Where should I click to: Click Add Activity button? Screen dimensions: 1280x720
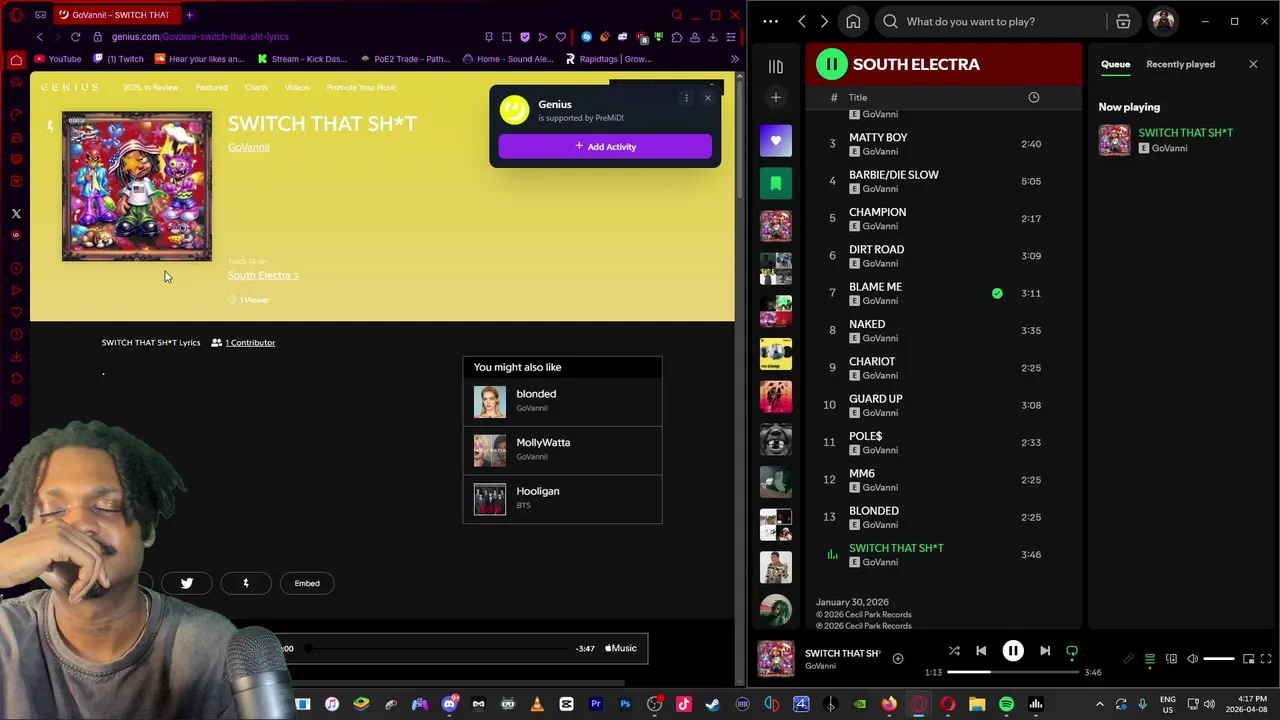tap(605, 146)
